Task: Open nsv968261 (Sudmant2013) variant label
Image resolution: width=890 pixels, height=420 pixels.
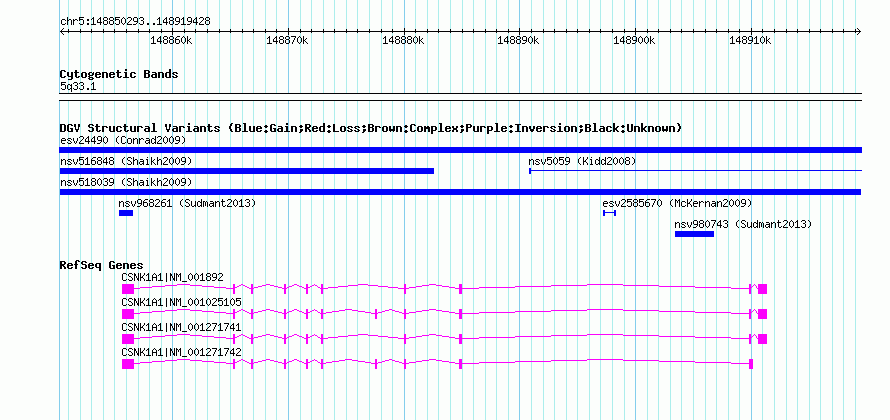Action: pos(187,203)
